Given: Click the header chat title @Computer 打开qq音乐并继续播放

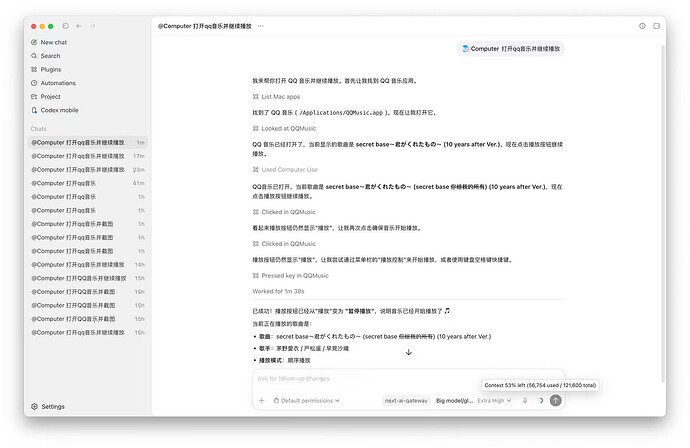Looking at the screenshot, I should (205, 26).
